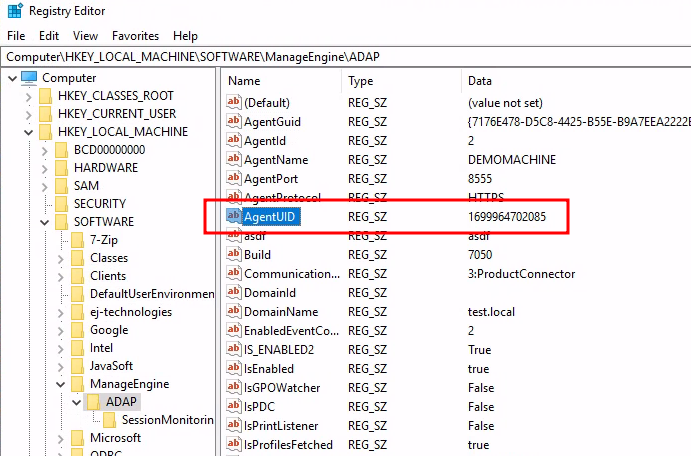Expand the HARDWARE key
This screenshot has height=456, width=691.
[x=45, y=168]
